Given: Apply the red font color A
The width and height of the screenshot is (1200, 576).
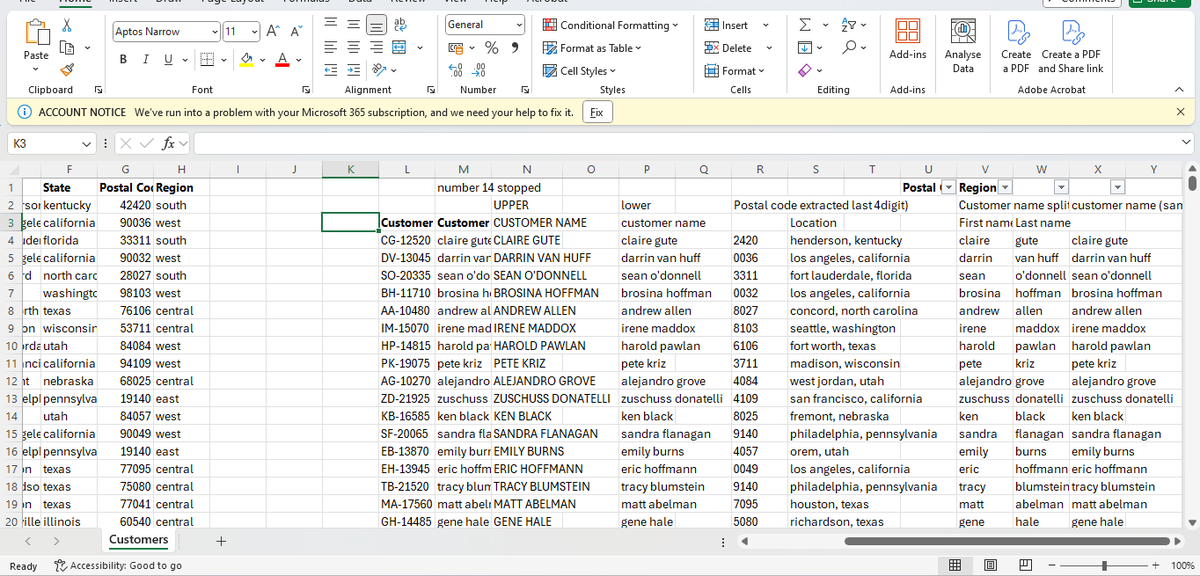Looking at the screenshot, I should click(284, 59).
